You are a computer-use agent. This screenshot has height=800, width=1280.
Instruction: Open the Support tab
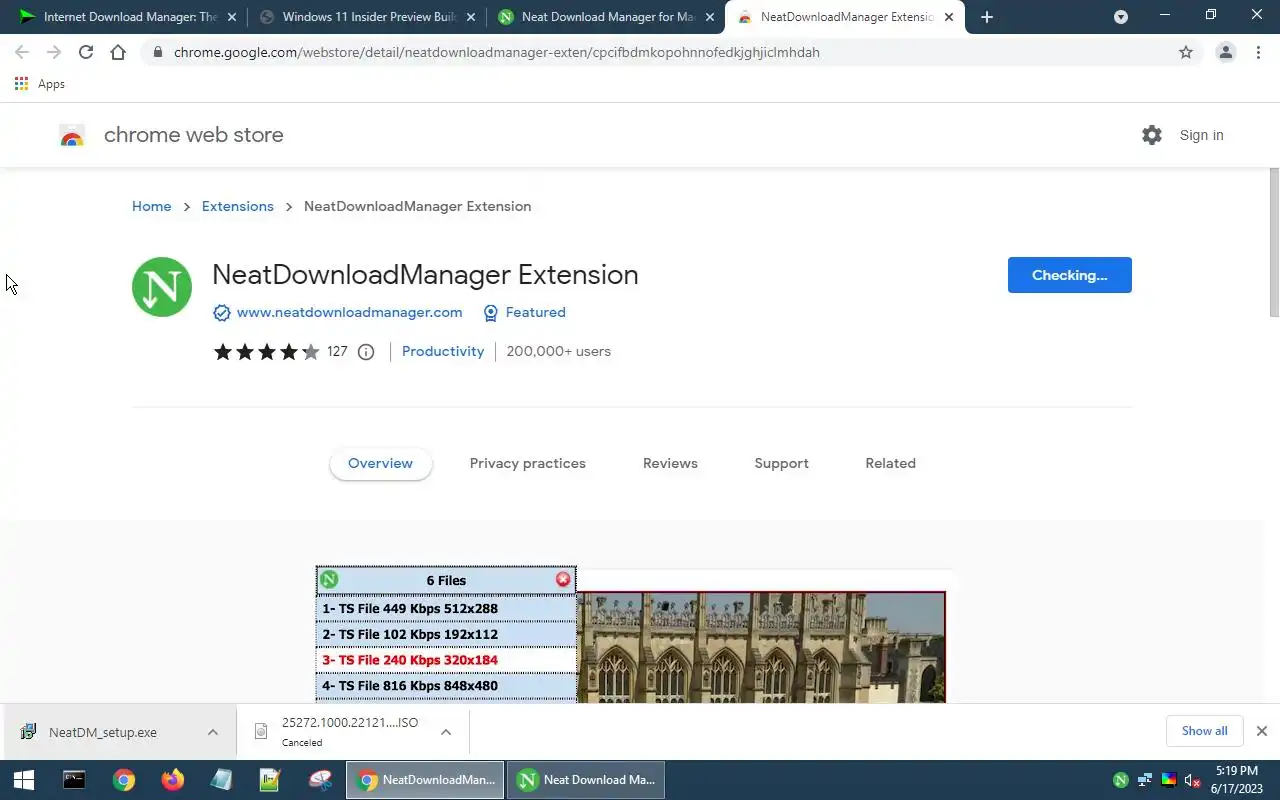(x=781, y=463)
